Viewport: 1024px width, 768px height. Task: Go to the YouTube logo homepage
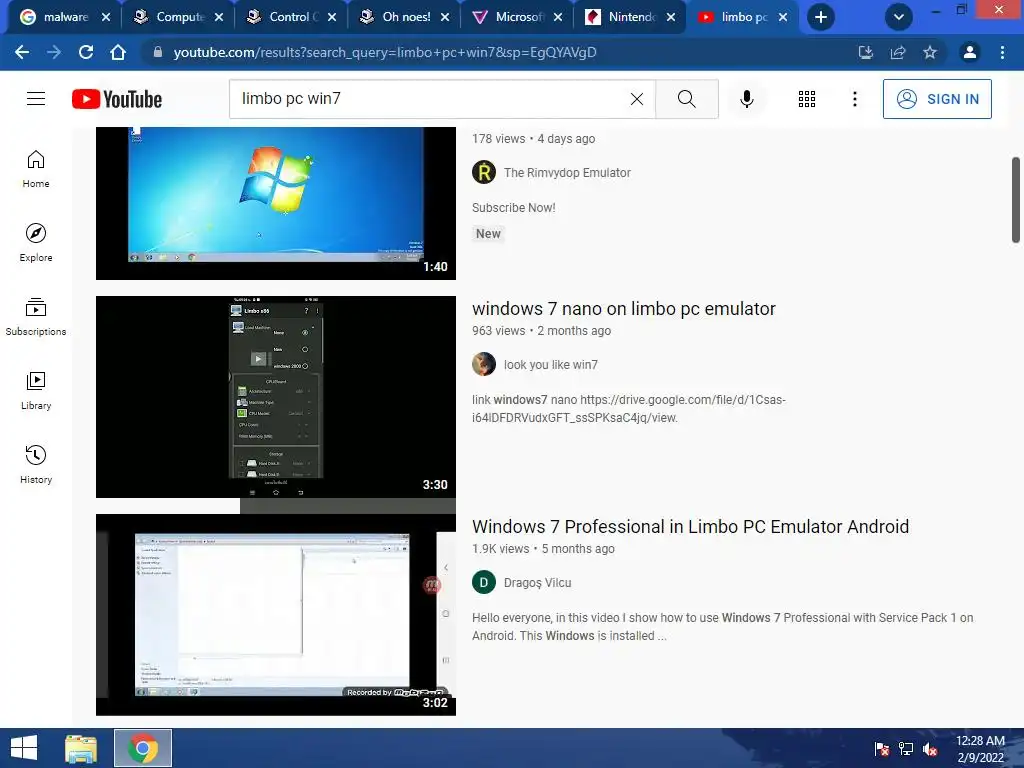point(117,99)
